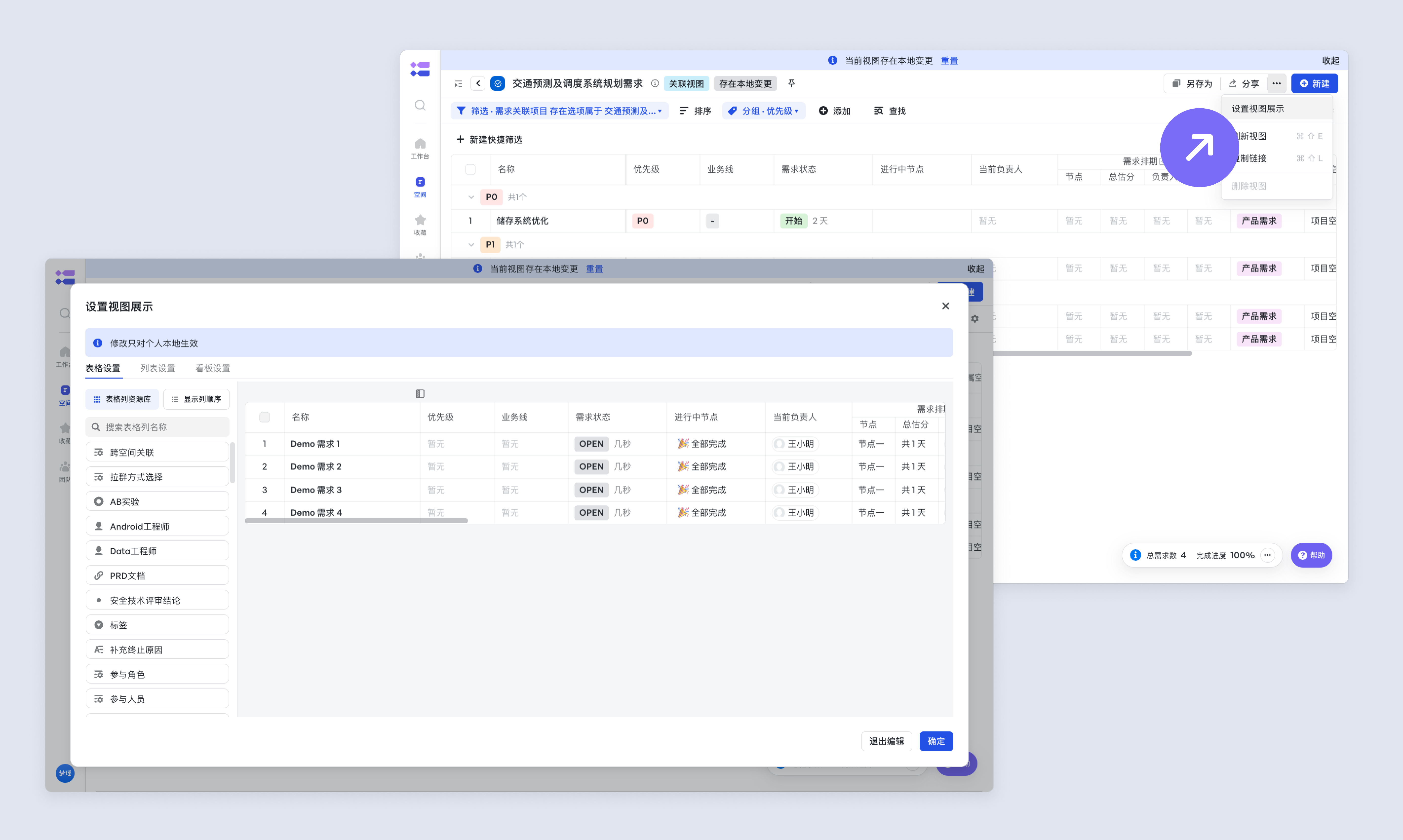The width and height of the screenshot is (1403, 840).
Task: Click 退出编辑 in the dialog
Action: pos(887,742)
